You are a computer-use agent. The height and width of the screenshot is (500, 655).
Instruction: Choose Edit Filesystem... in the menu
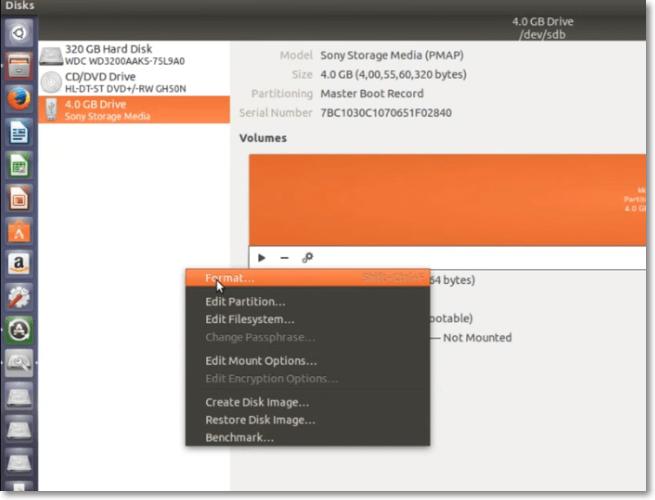tap(308, 319)
